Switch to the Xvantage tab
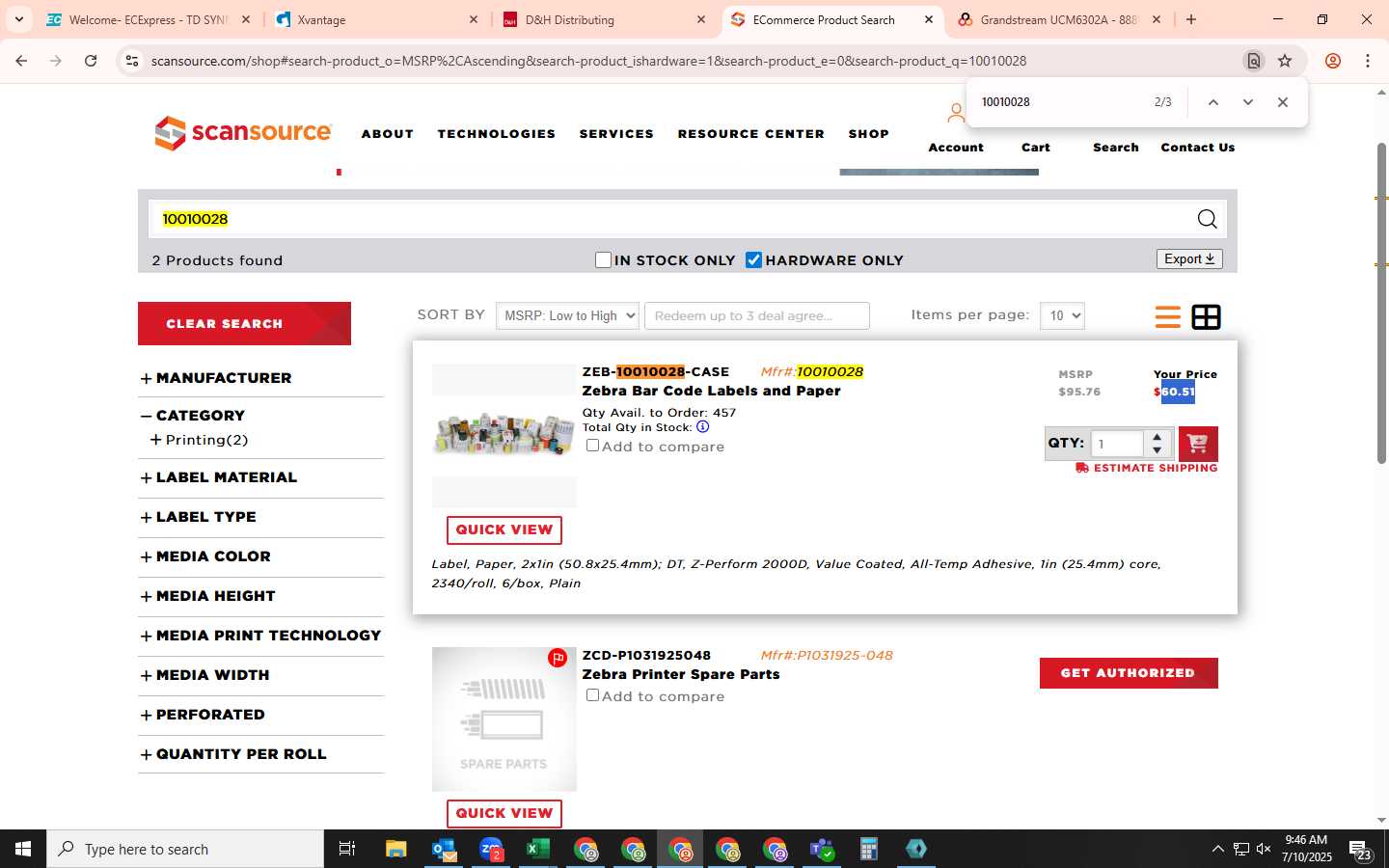The image size is (1389, 868). pyautogui.click(x=376, y=19)
